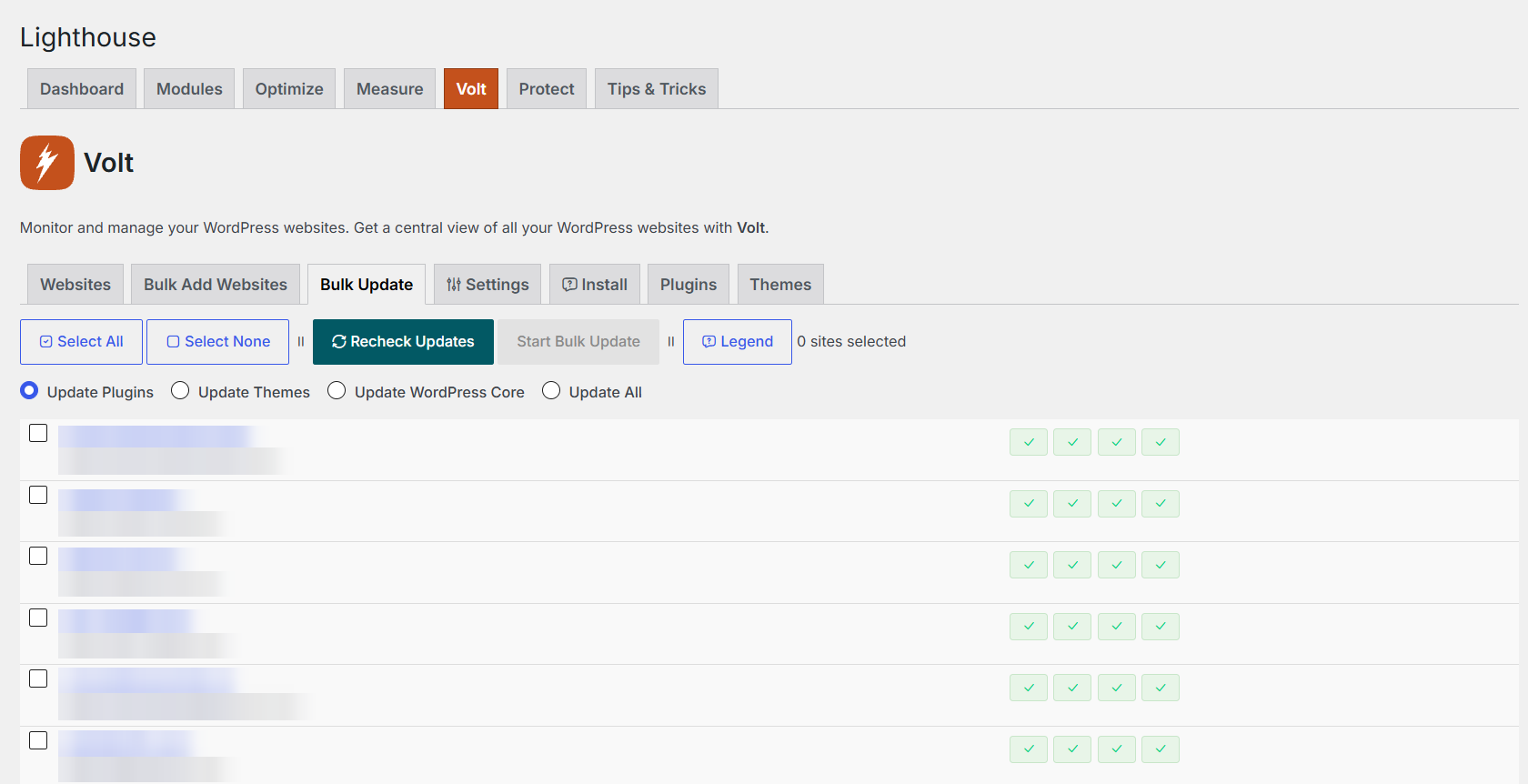The height and width of the screenshot is (784, 1528).
Task: Tick the first website row checkbox
Action: pyautogui.click(x=38, y=433)
